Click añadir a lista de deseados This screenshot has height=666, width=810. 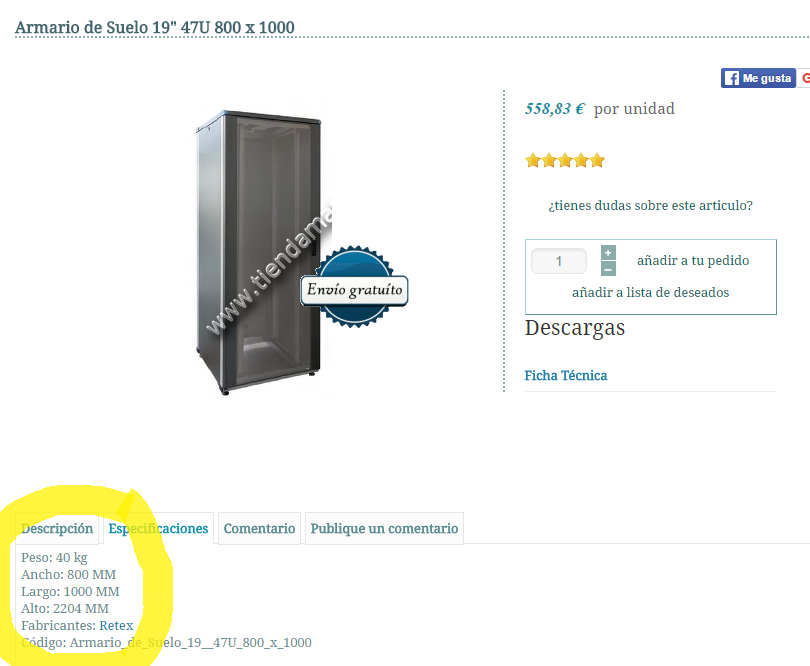click(650, 292)
